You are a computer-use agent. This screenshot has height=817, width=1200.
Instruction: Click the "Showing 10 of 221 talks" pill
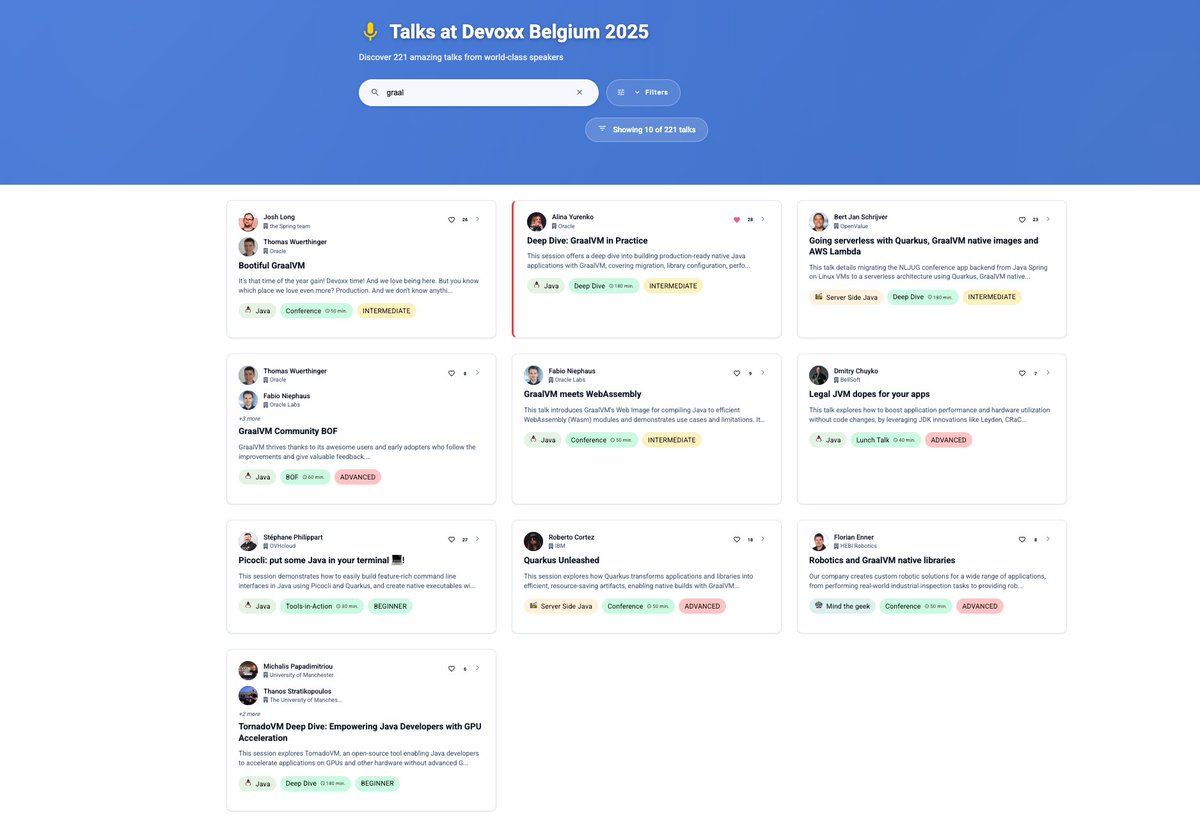pos(646,129)
